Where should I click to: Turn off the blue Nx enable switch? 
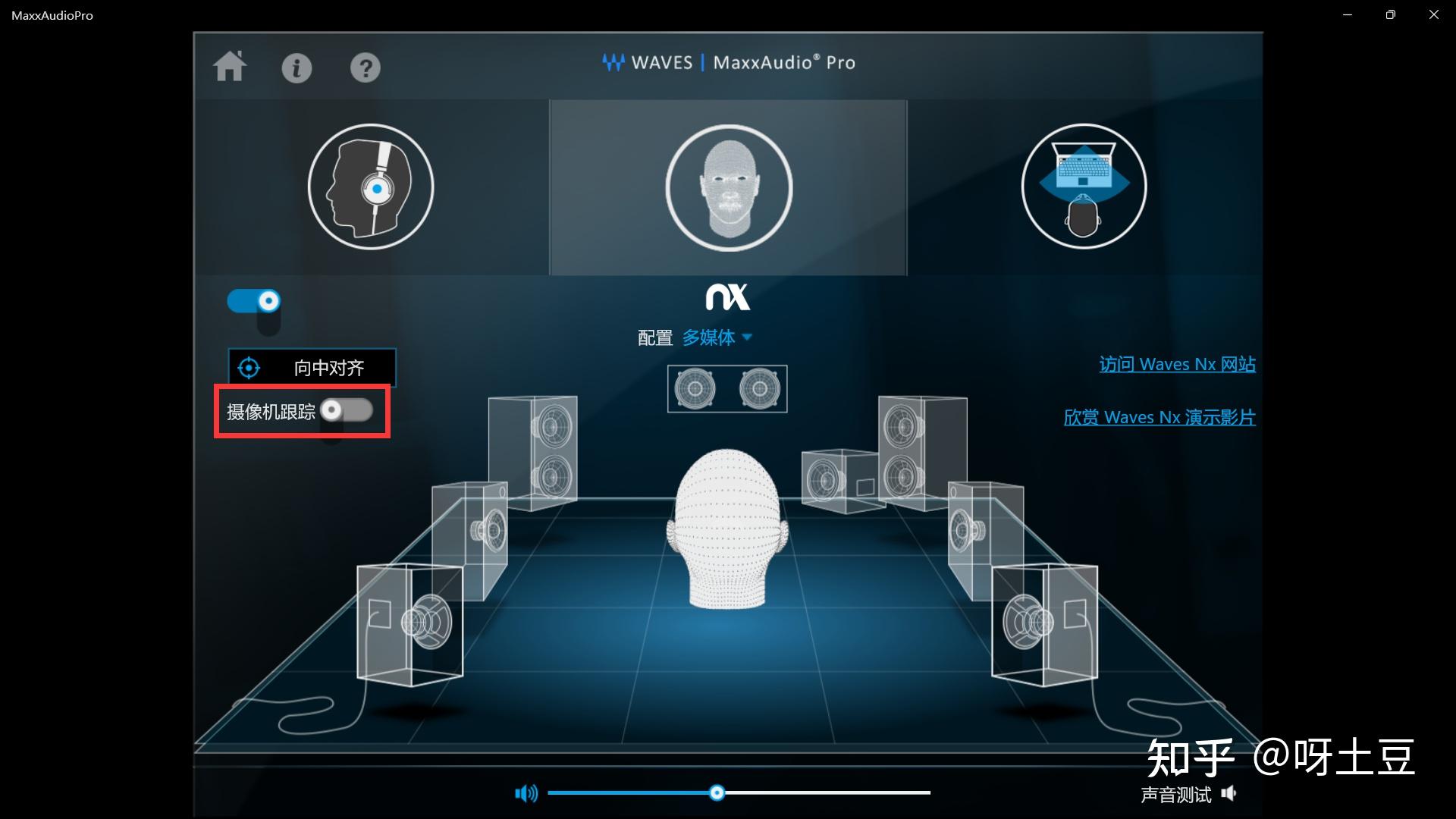pyautogui.click(x=254, y=301)
